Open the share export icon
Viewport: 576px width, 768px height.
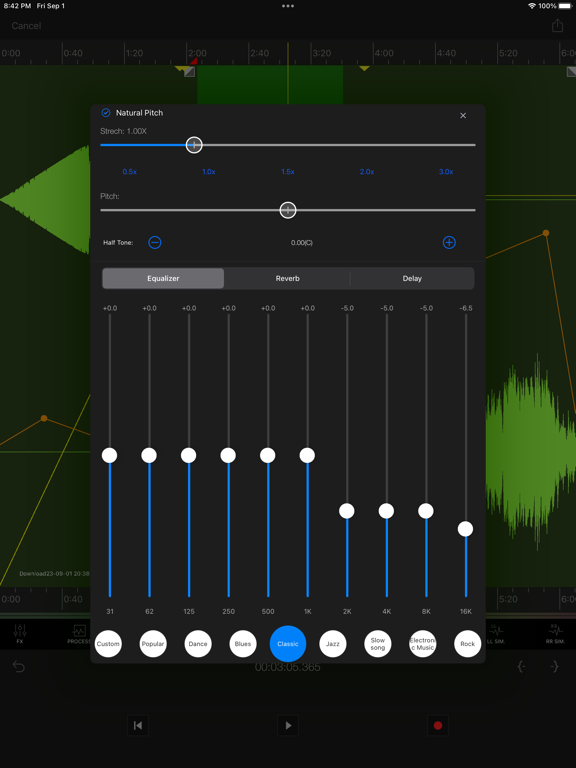[x=557, y=25]
